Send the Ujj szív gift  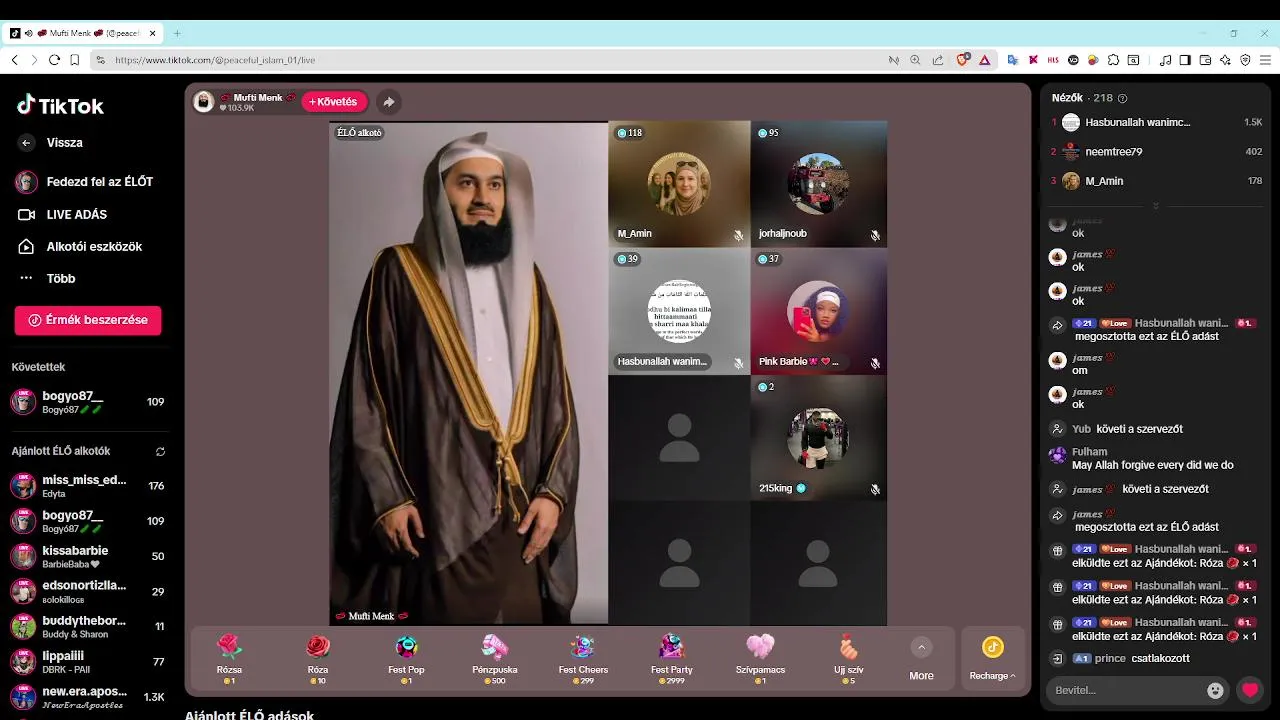pos(849,658)
